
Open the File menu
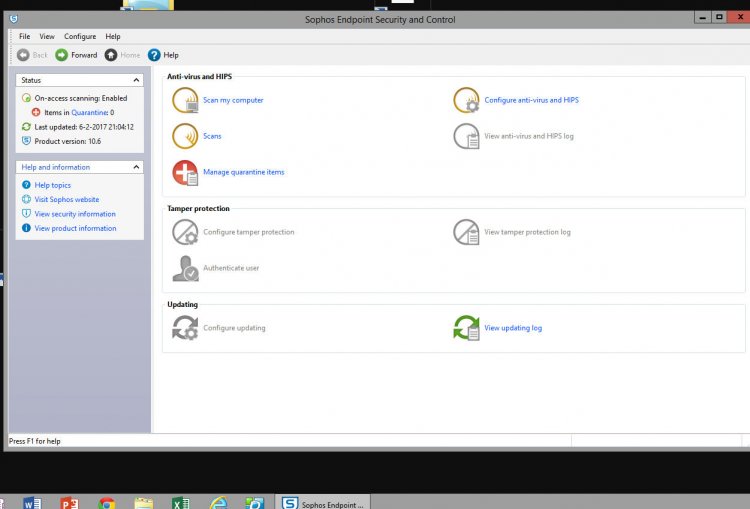[24, 36]
